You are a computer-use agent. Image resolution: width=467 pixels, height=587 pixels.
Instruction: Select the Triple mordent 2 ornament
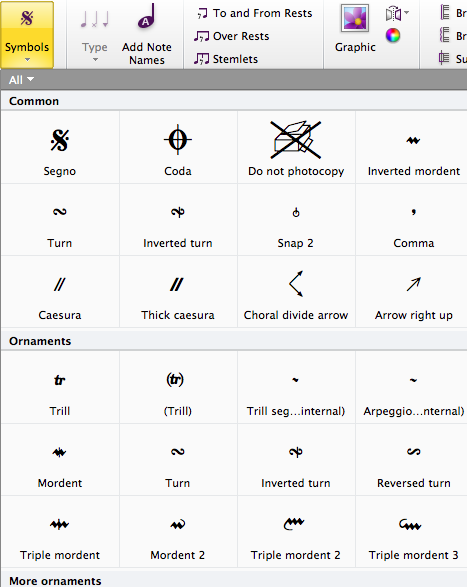tap(296, 532)
